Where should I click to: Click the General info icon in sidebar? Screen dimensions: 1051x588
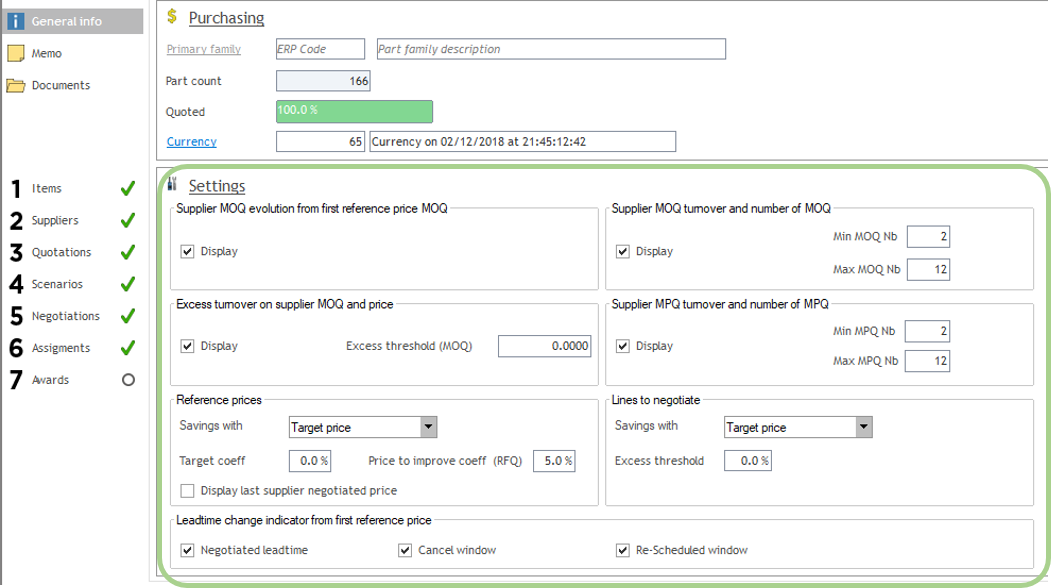click(x=16, y=21)
